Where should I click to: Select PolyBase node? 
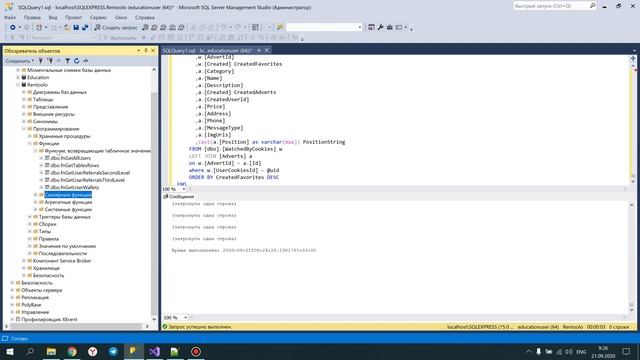tap(31, 305)
